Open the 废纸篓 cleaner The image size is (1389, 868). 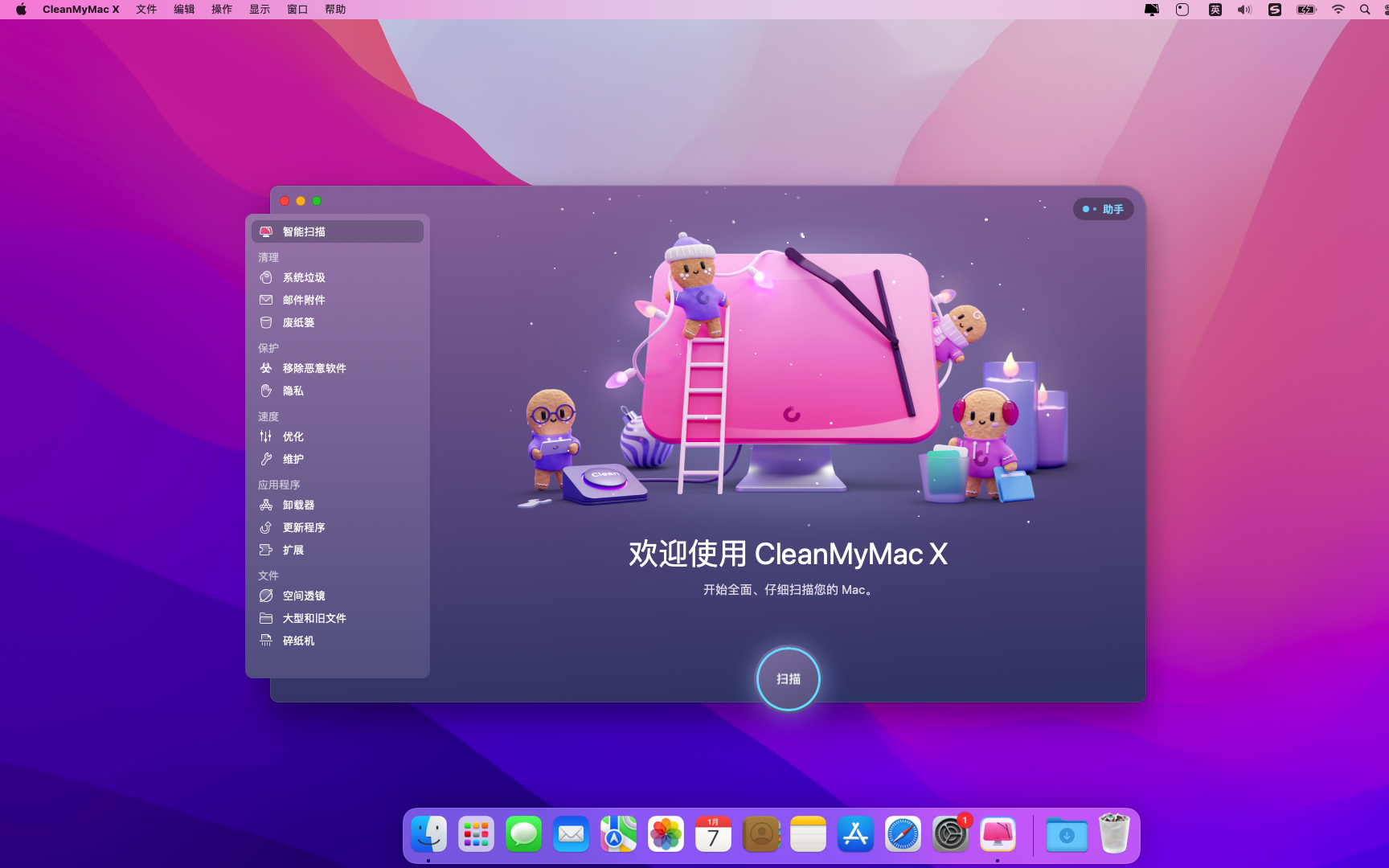300,322
